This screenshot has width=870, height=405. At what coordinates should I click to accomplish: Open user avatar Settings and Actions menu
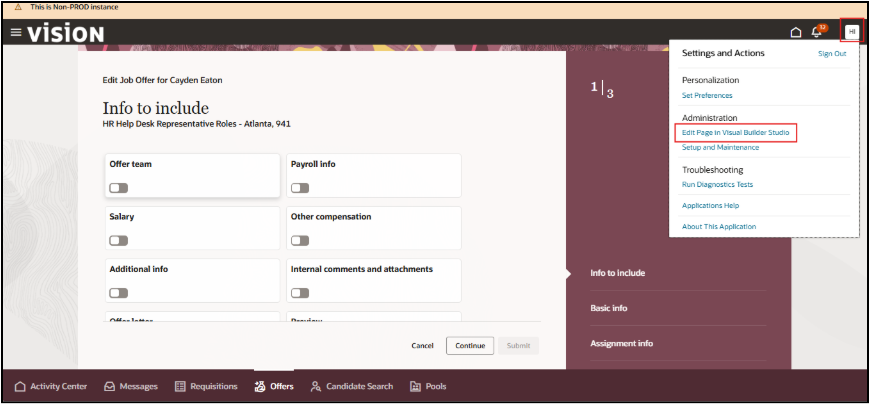click(852, 32)
